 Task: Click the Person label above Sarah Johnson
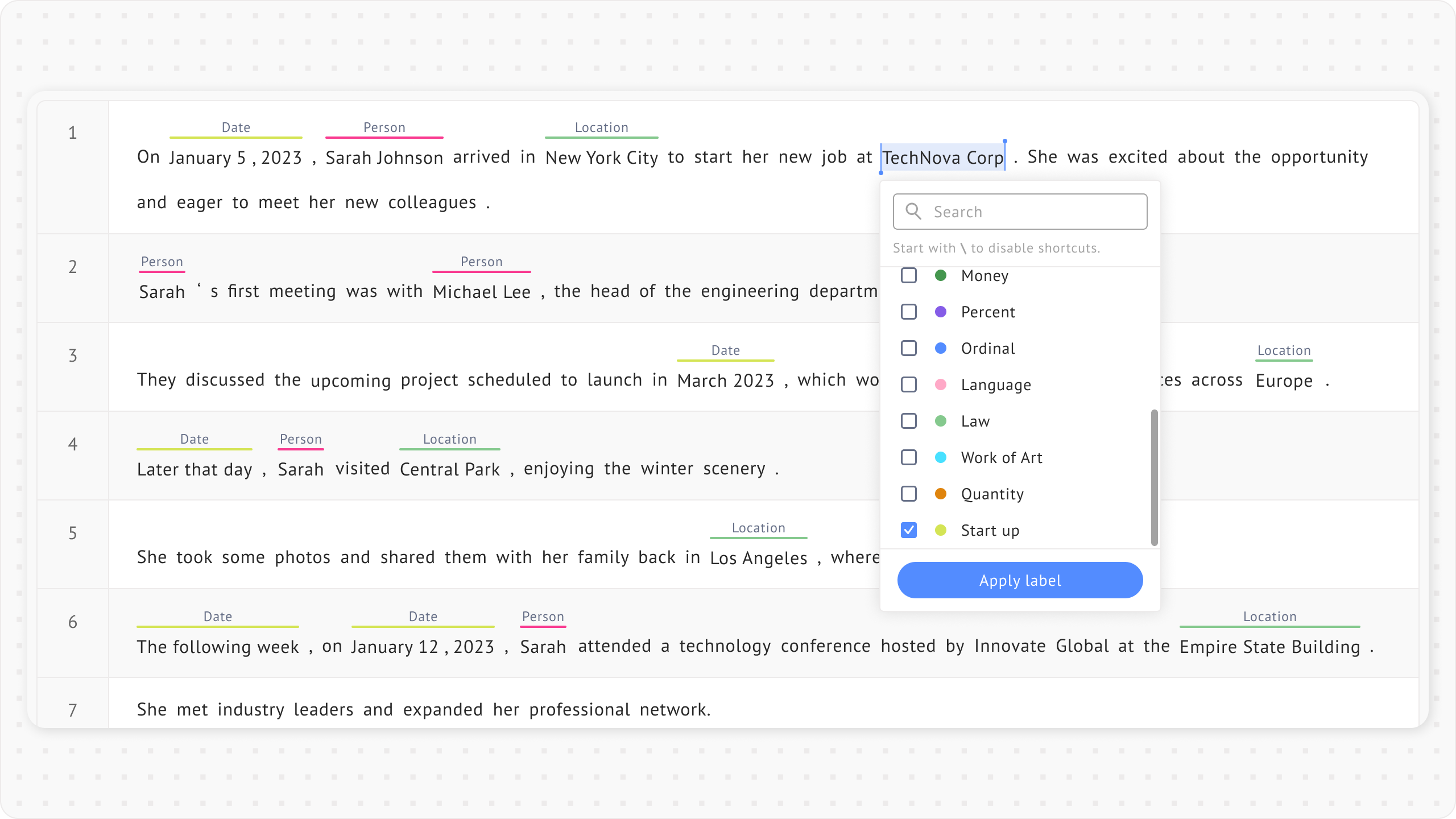click(384, 127)
